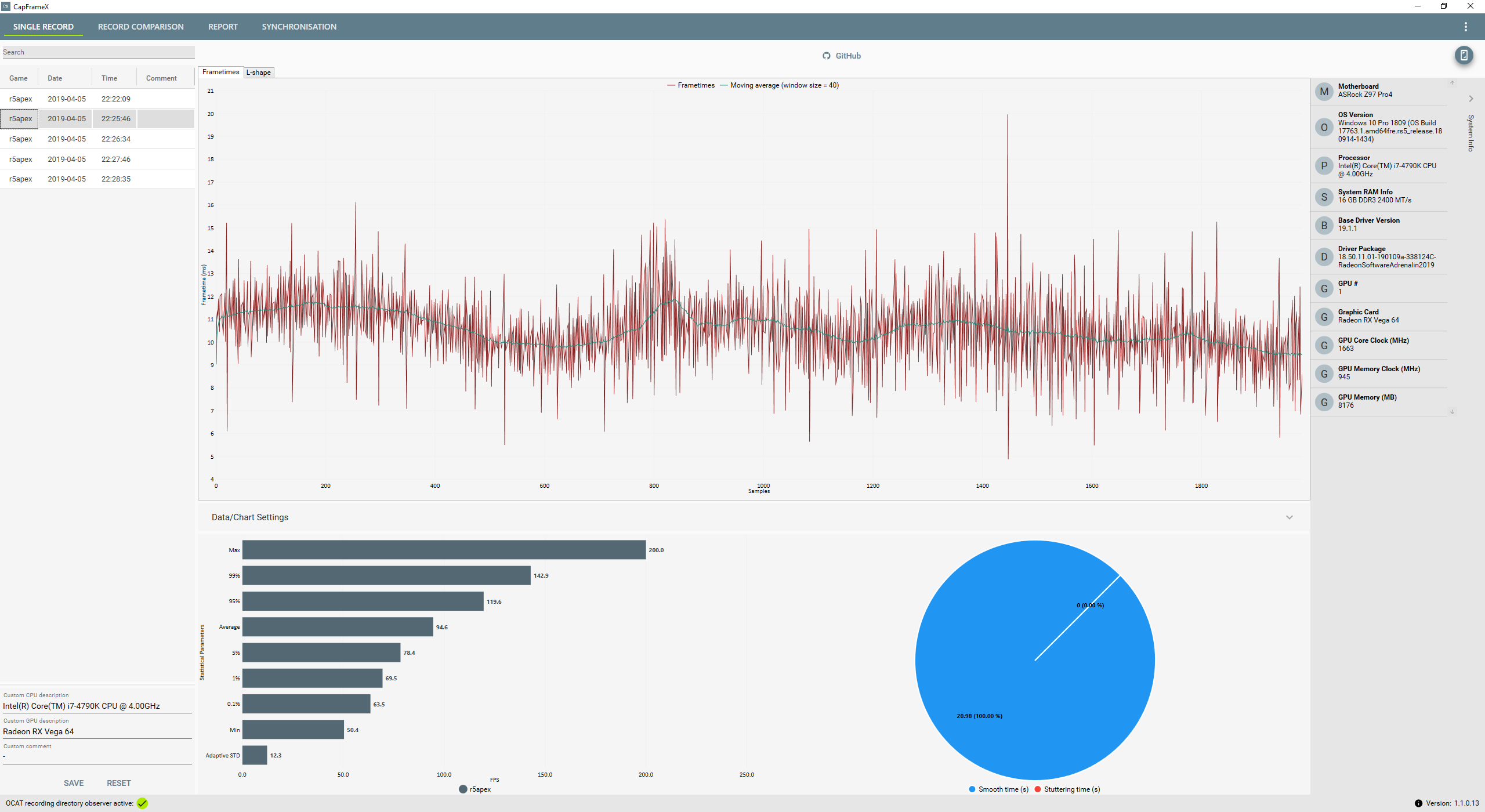Toggle the r5apex series legend dot
Image resolution: width=1485 pixels, height=812 pixels.
point(463,789)
